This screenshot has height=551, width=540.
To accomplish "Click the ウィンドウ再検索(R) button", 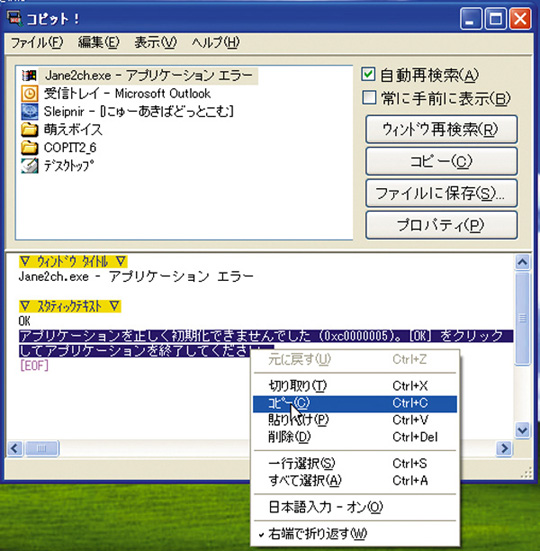I will [x=441, y=129].
